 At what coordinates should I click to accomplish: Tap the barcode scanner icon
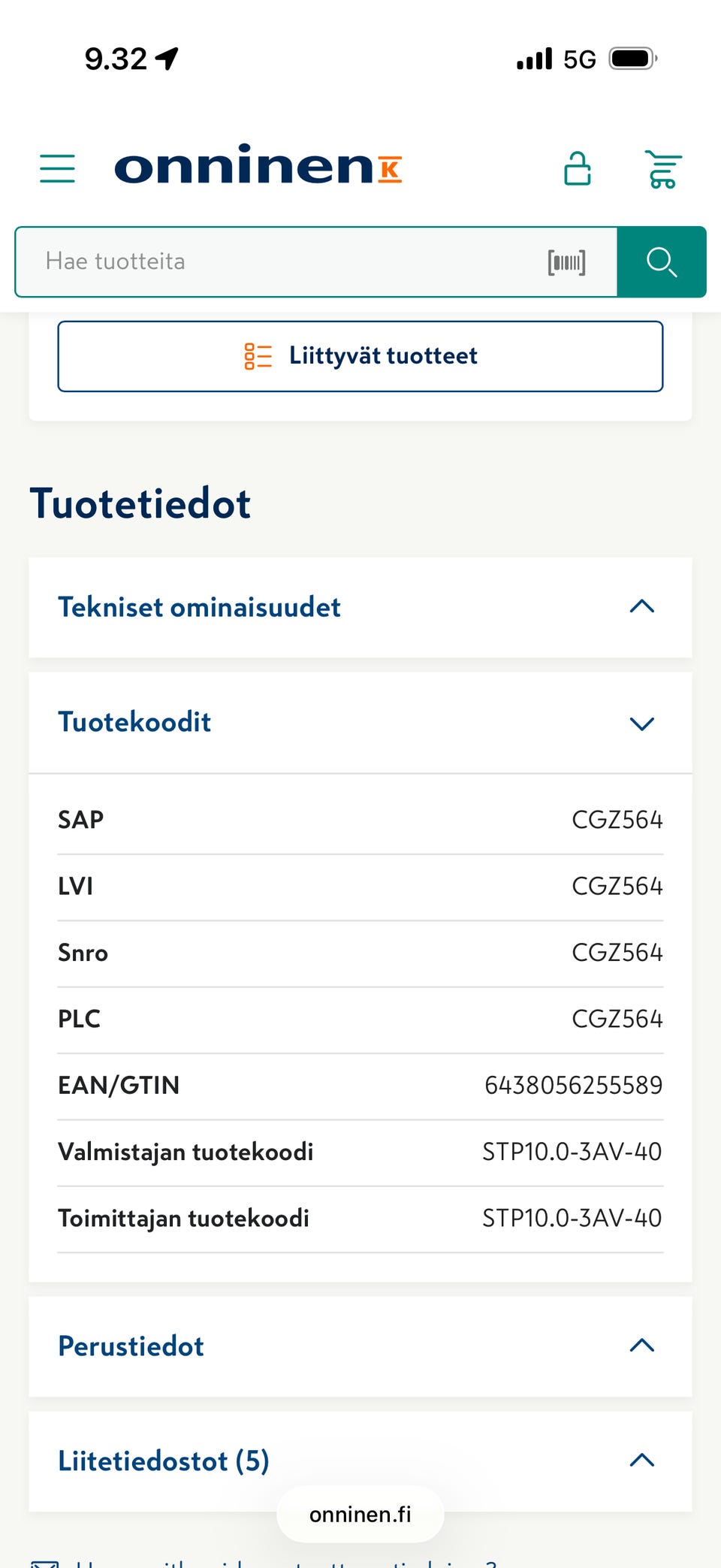pos(566,262)
